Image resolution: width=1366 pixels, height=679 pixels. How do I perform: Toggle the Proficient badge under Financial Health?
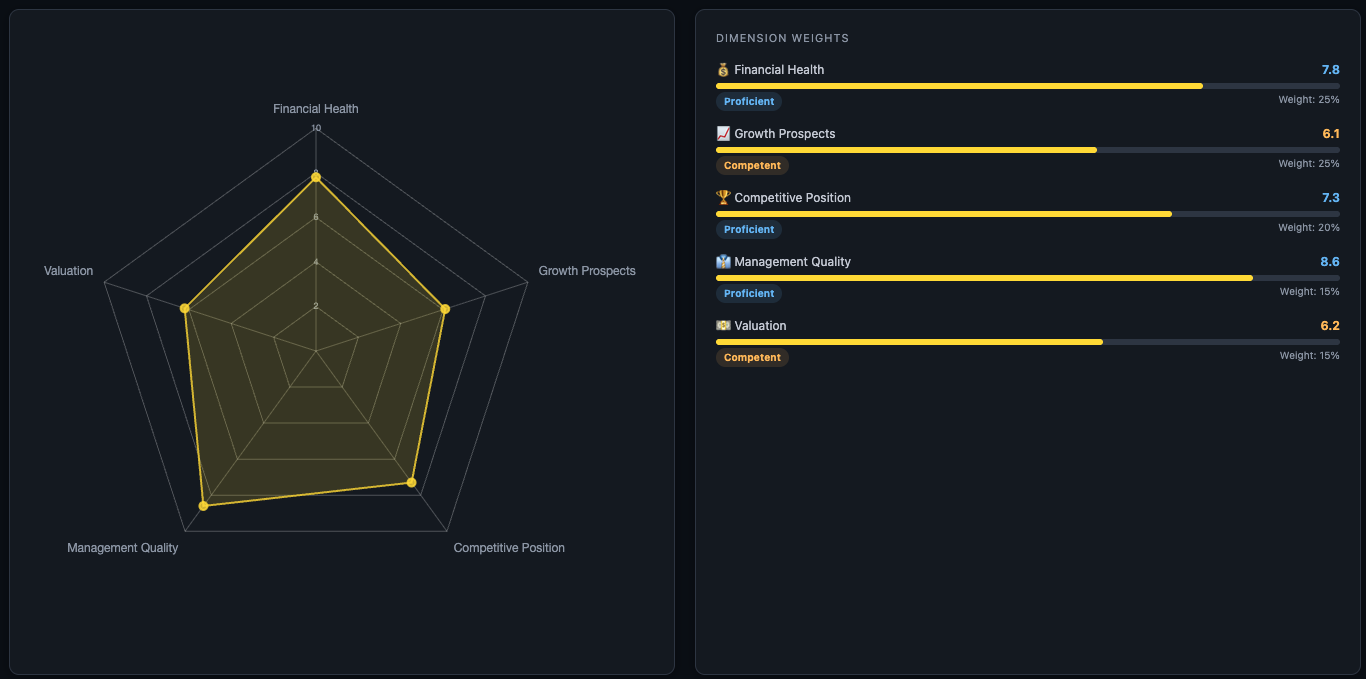749,101
